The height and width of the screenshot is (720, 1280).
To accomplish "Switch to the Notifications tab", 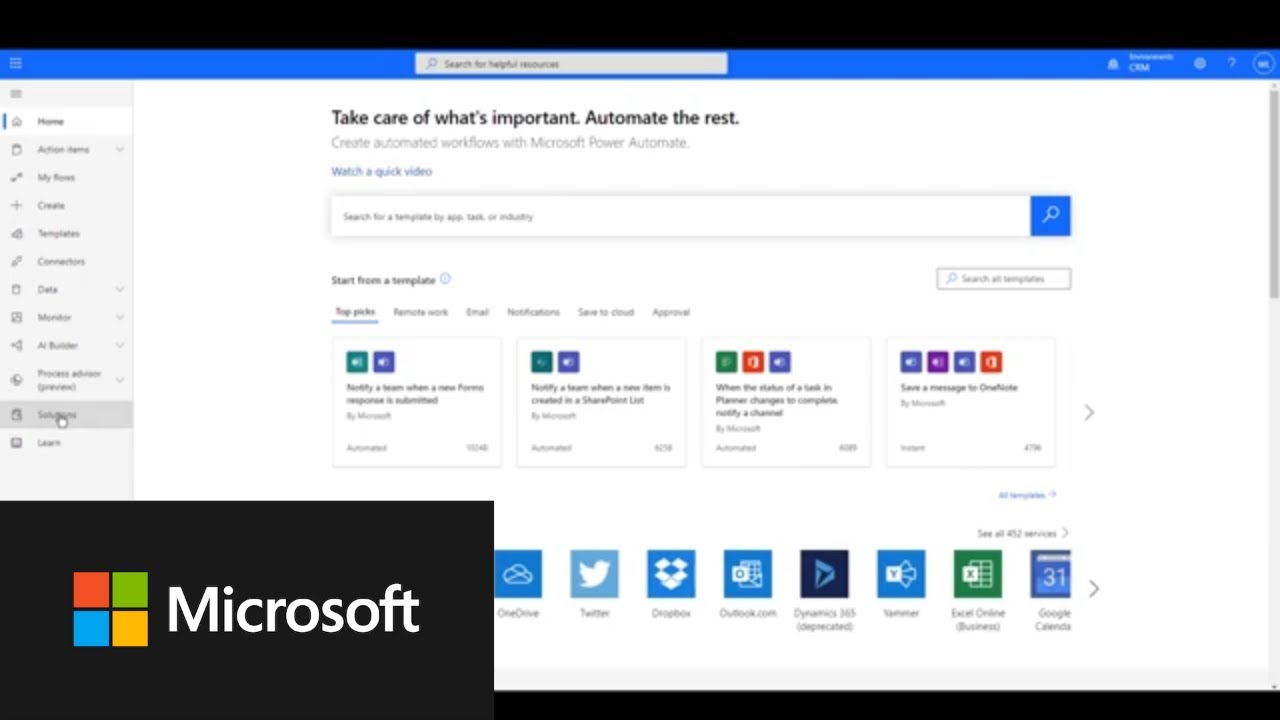I will pos(533,312).
